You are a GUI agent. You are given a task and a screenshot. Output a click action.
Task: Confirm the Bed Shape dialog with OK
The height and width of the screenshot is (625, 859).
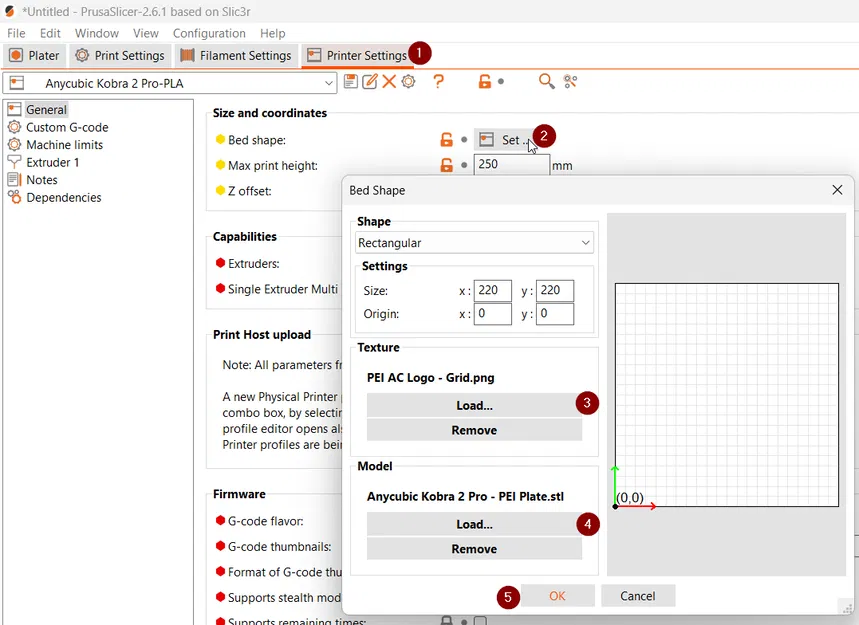pyautogui.click(x=557, y=596)
